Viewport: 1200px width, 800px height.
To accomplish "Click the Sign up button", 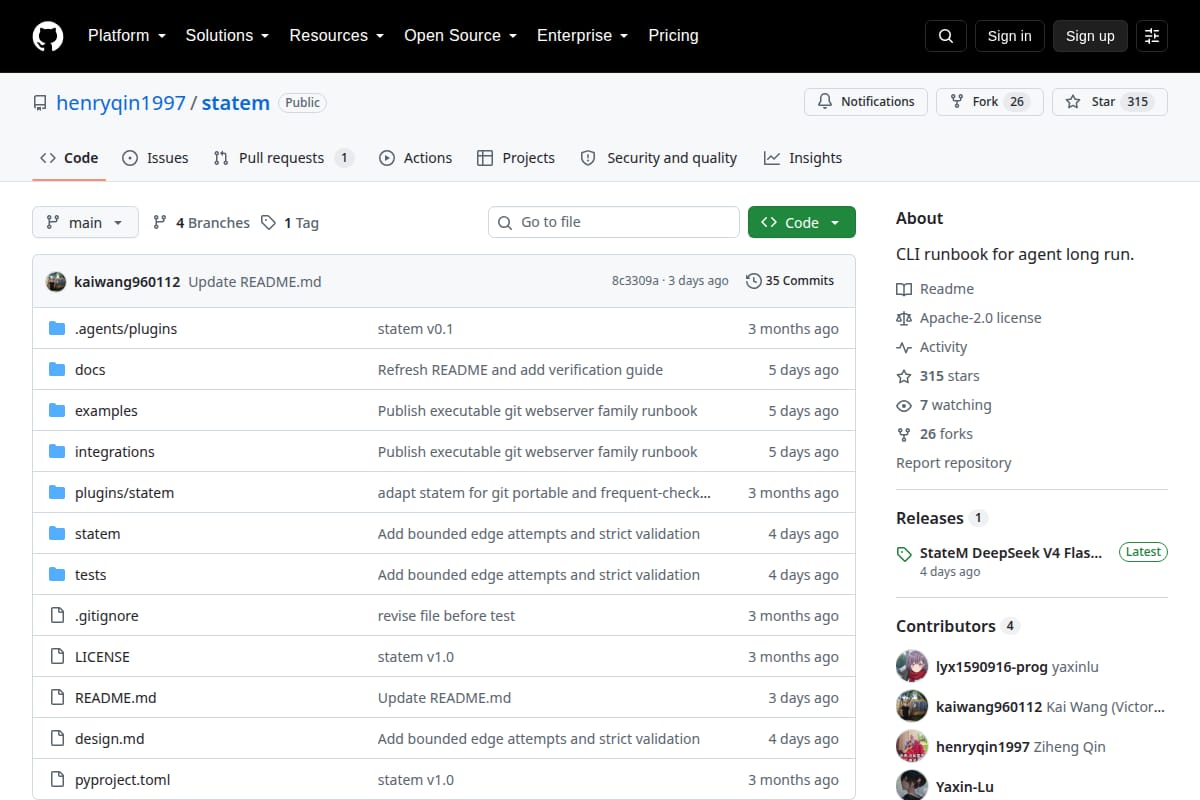I will point(1090,36).
